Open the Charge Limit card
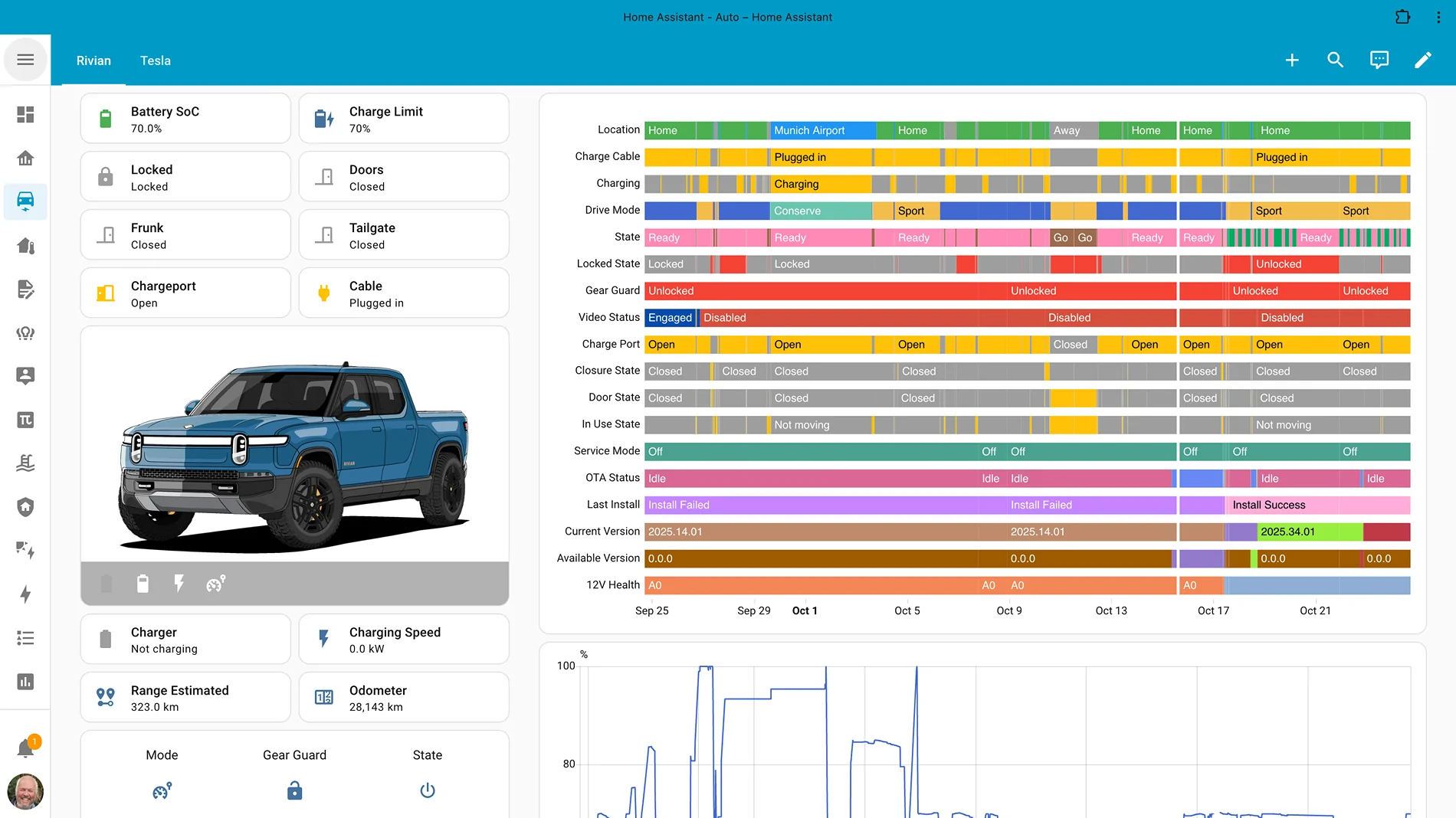 404,119
